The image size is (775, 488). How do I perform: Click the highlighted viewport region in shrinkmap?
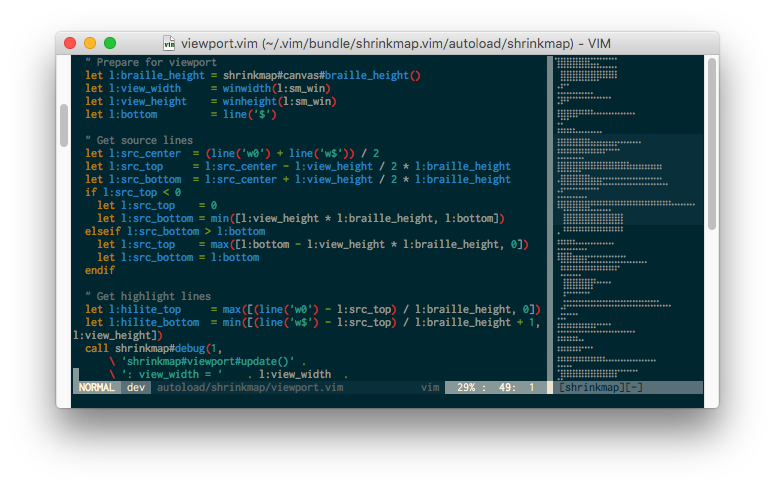pos(630,179)
